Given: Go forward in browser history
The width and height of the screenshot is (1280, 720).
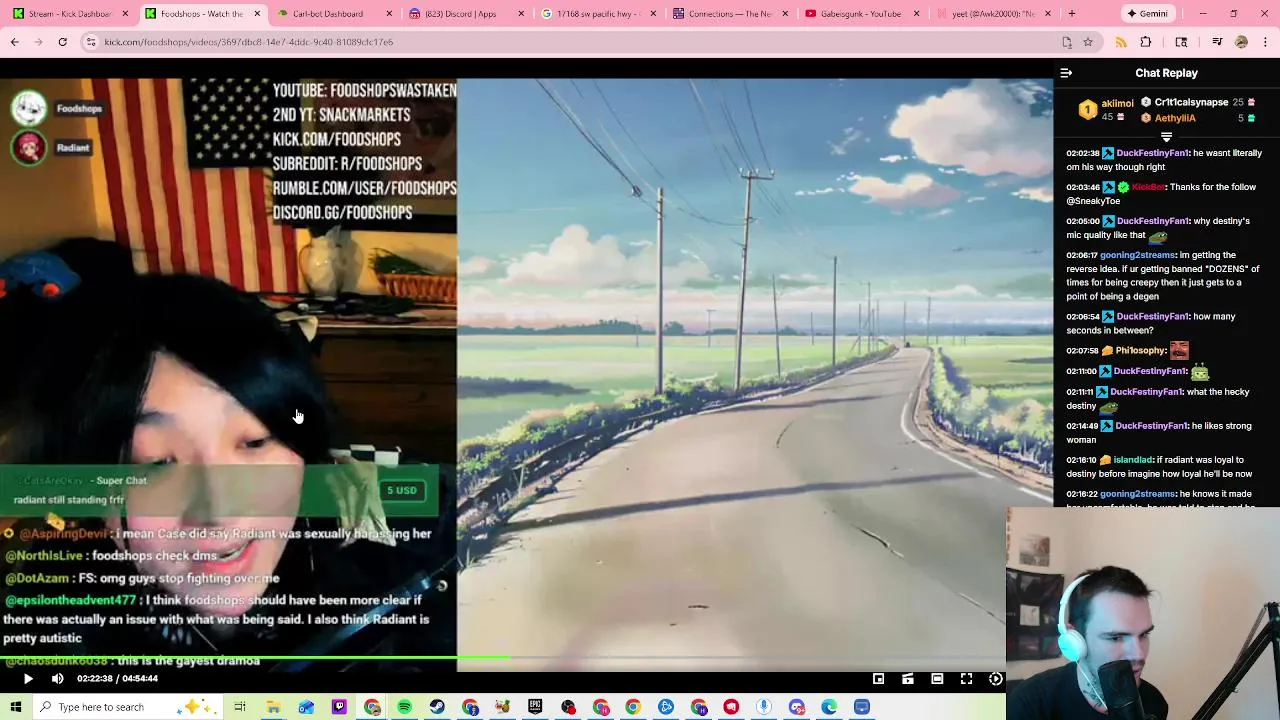Looking at the screenshot, I should point(38,42).
